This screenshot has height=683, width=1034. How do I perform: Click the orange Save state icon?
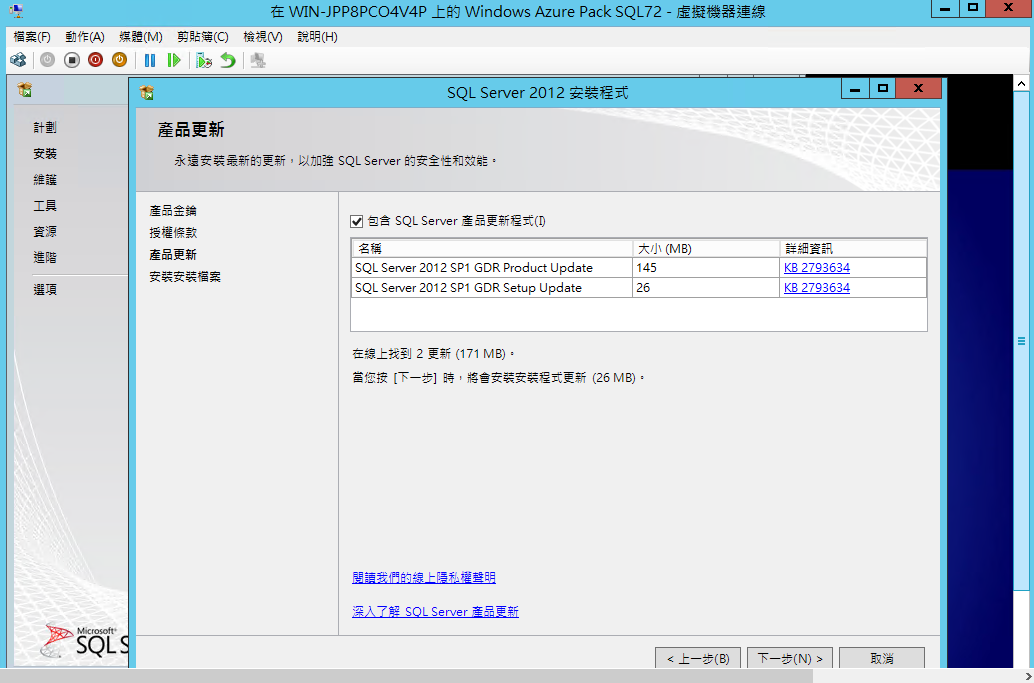(119, 61)
